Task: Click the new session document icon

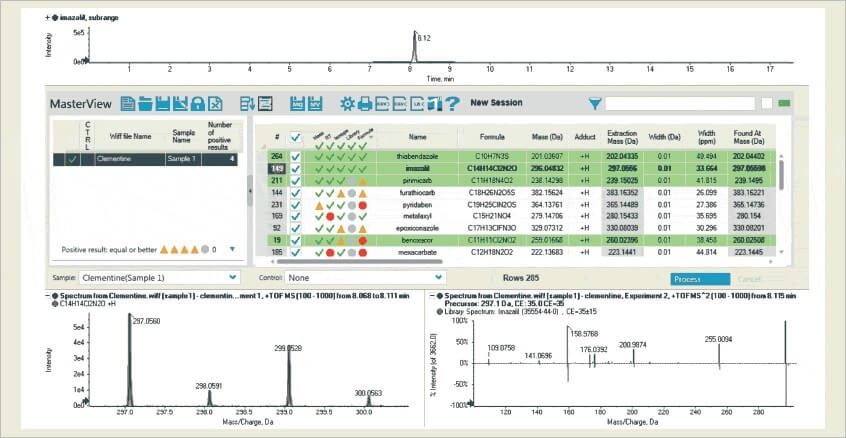Action: 127,103
